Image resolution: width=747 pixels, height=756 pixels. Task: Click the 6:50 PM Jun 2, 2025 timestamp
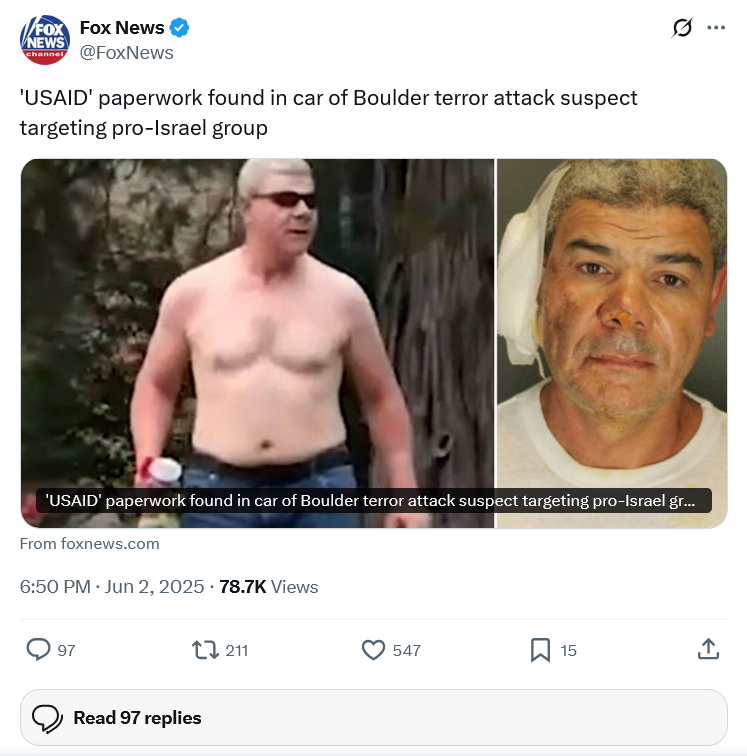coord(112,587)
